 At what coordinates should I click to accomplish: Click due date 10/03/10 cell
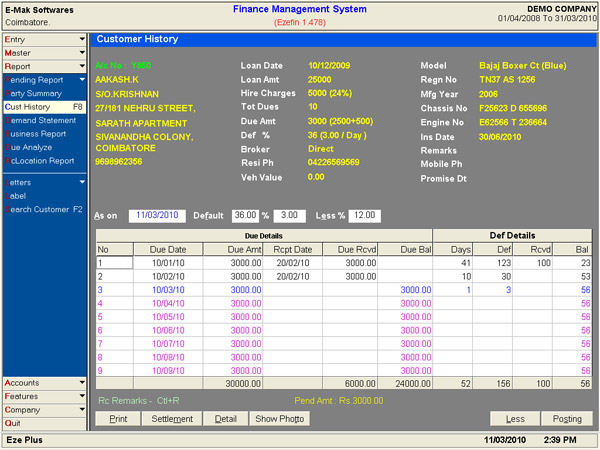click(168, 290)
